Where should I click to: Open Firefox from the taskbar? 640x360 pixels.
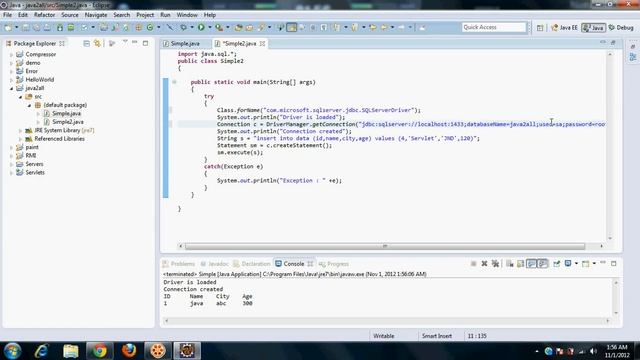(129, 351)
